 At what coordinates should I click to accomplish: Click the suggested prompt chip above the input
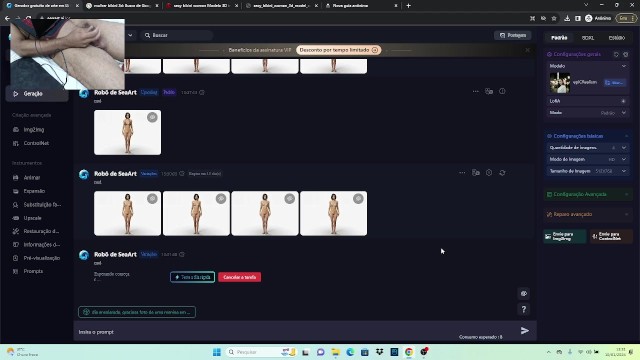coord(137,312)
